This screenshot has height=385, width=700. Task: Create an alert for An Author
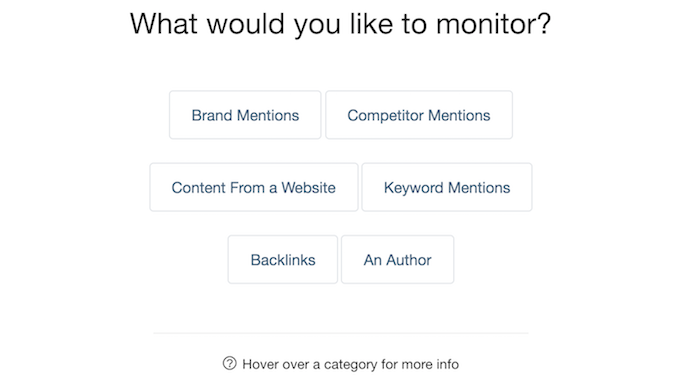pyautogui.click(x=397, y=259)
